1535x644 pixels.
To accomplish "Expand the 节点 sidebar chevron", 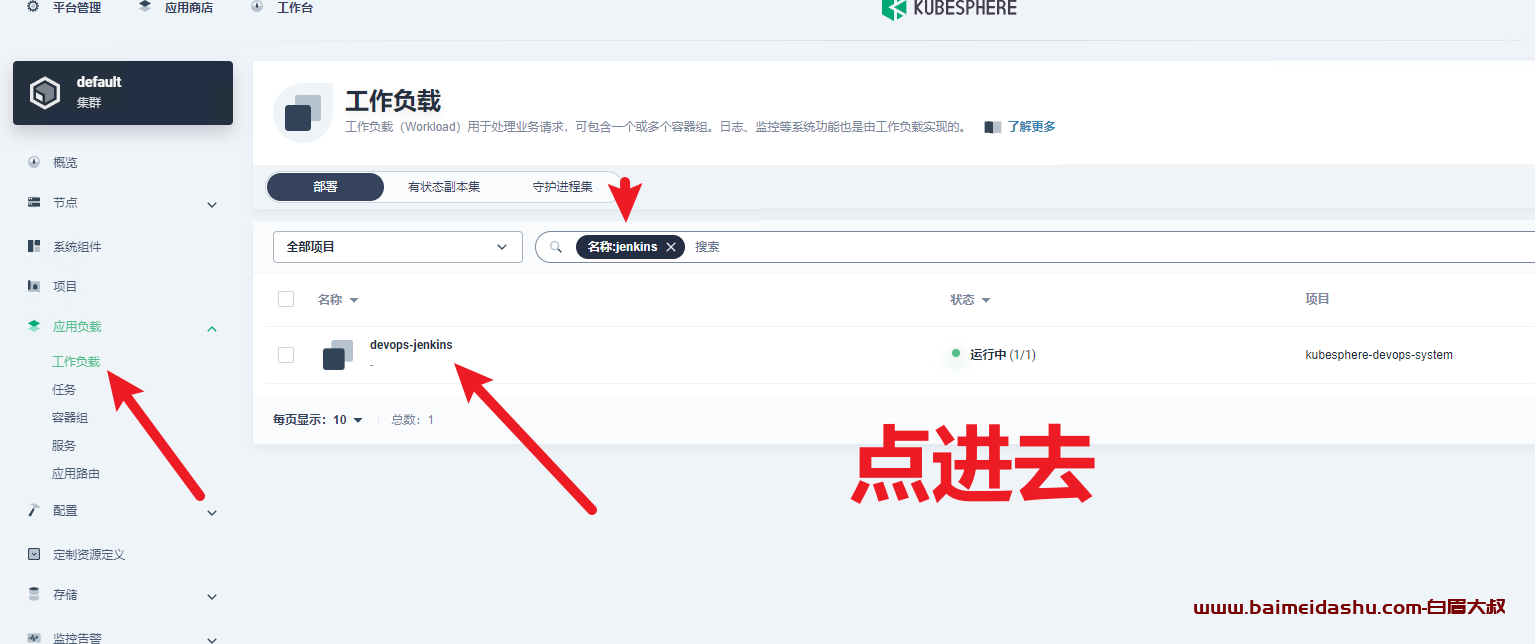I will point(212,205).
